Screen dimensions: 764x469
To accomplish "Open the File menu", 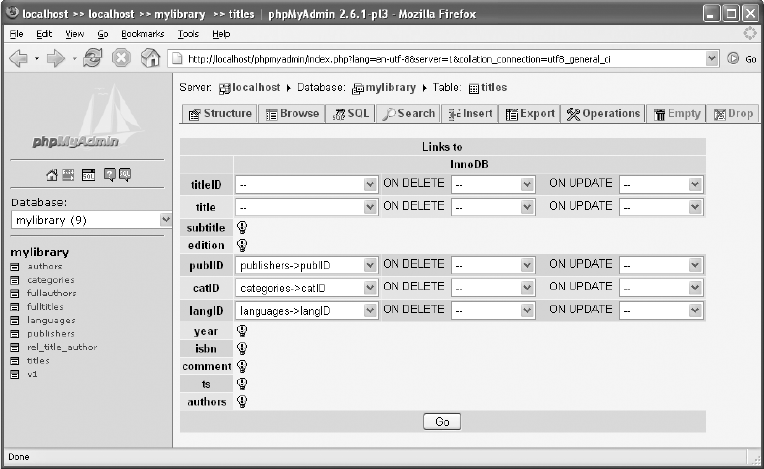I will click(16, 34).
